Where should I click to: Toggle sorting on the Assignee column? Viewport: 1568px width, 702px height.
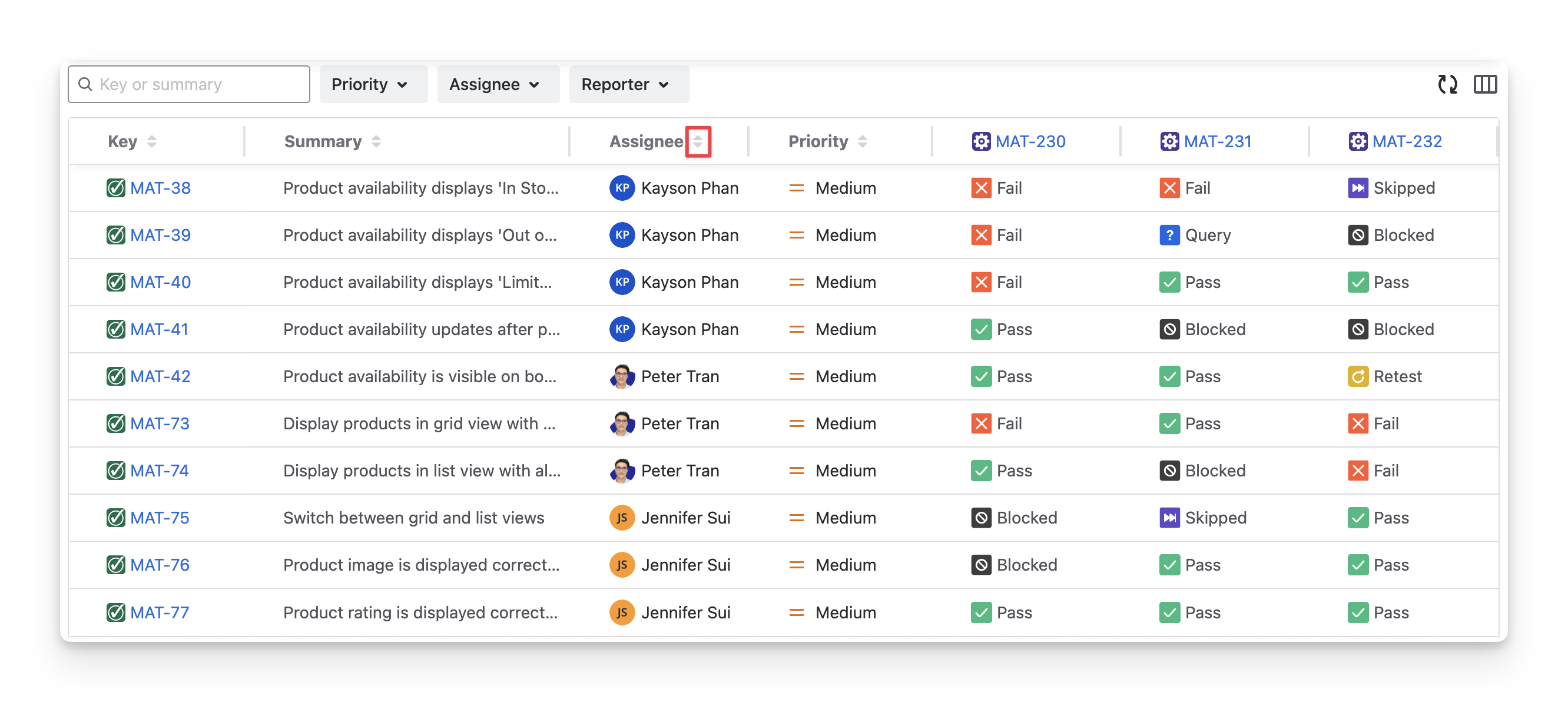pyautogui.click(x=698, y=141)
